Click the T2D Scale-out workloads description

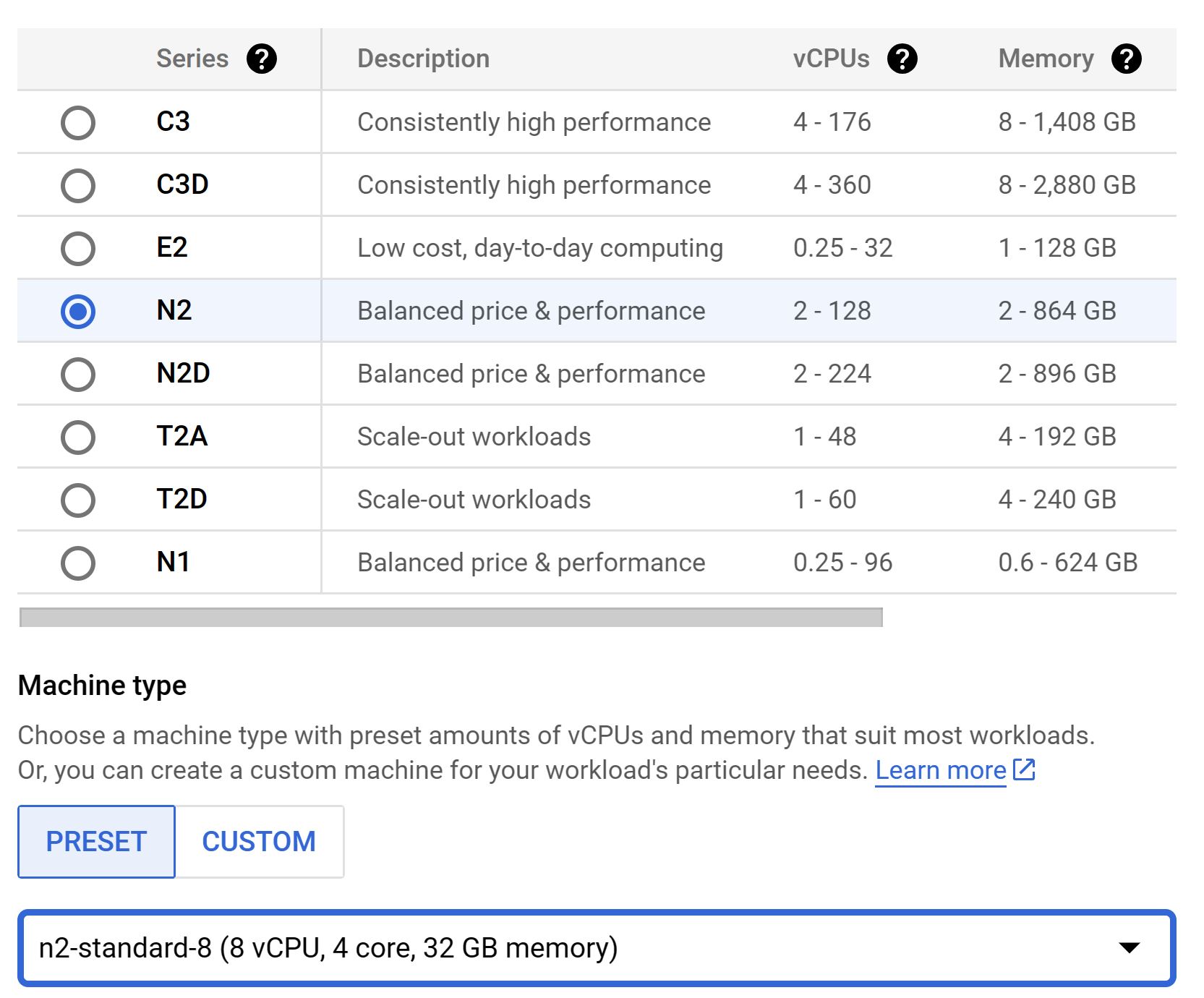click(x=474, y=500)
